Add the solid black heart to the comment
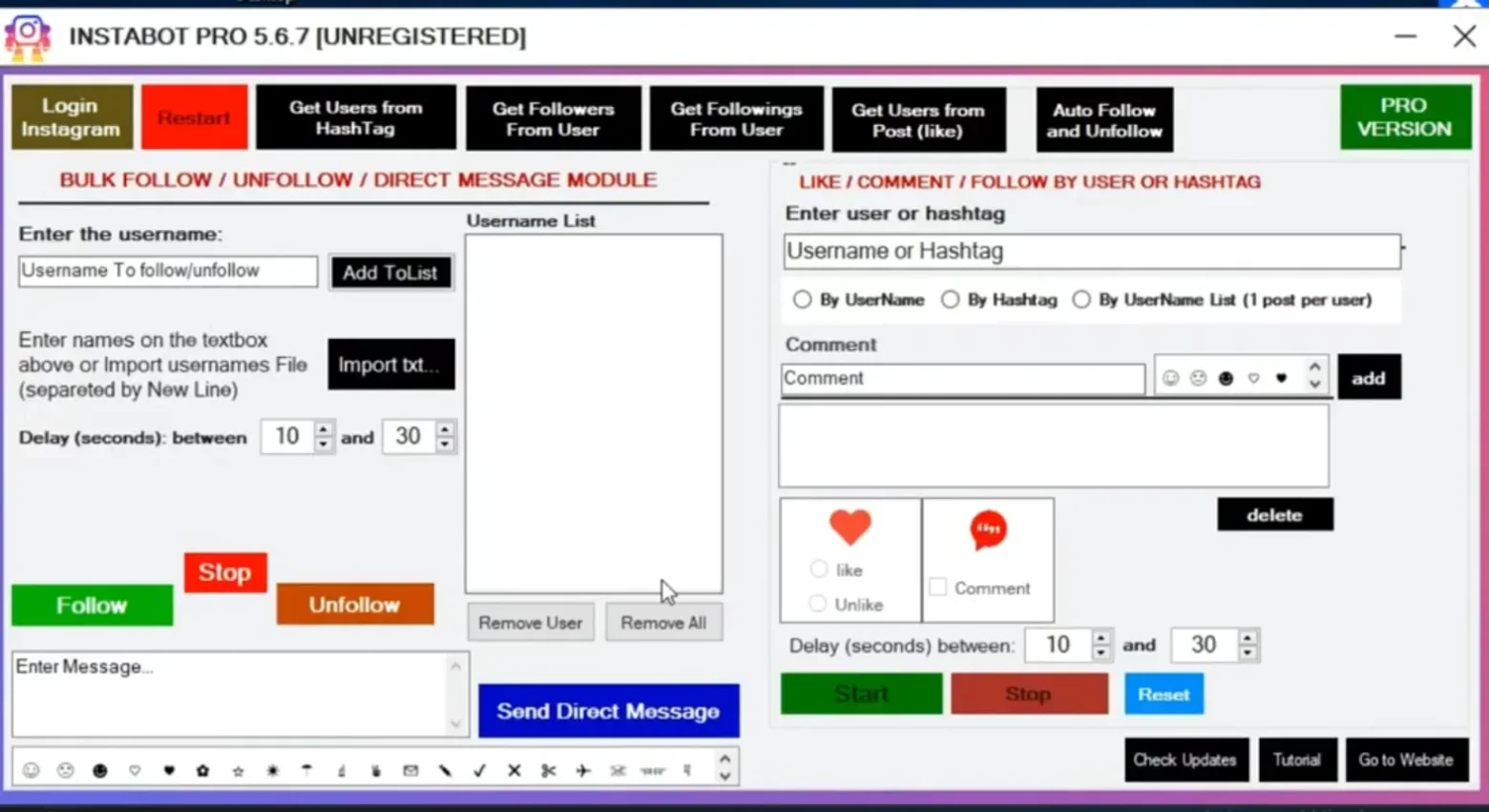Image resolution: width=1489 pixels, height=812 pixels. coord(1281,378)
